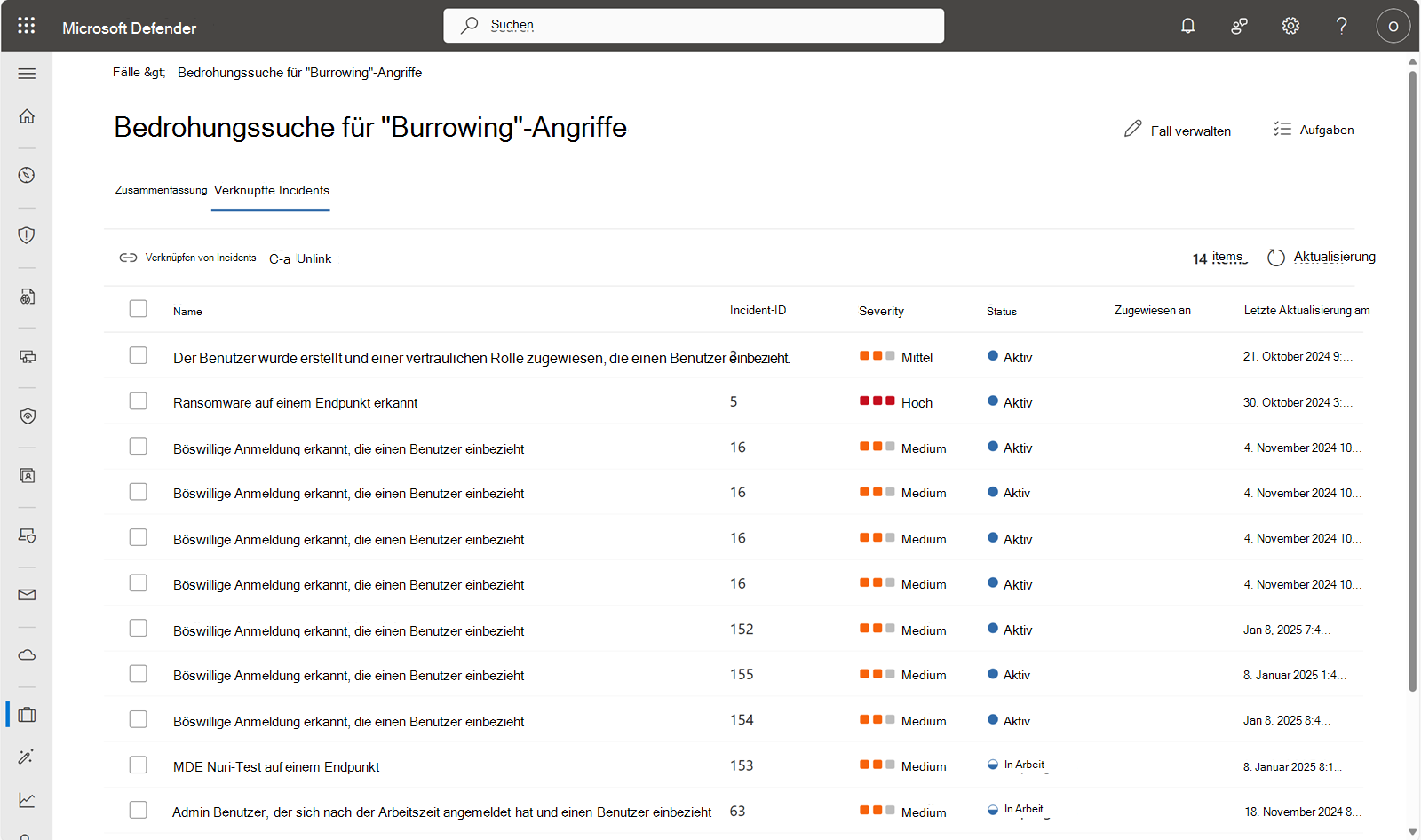Sort by the Name column header
The height and width of the screenshot is (840, 1421).
coord(187,312)
